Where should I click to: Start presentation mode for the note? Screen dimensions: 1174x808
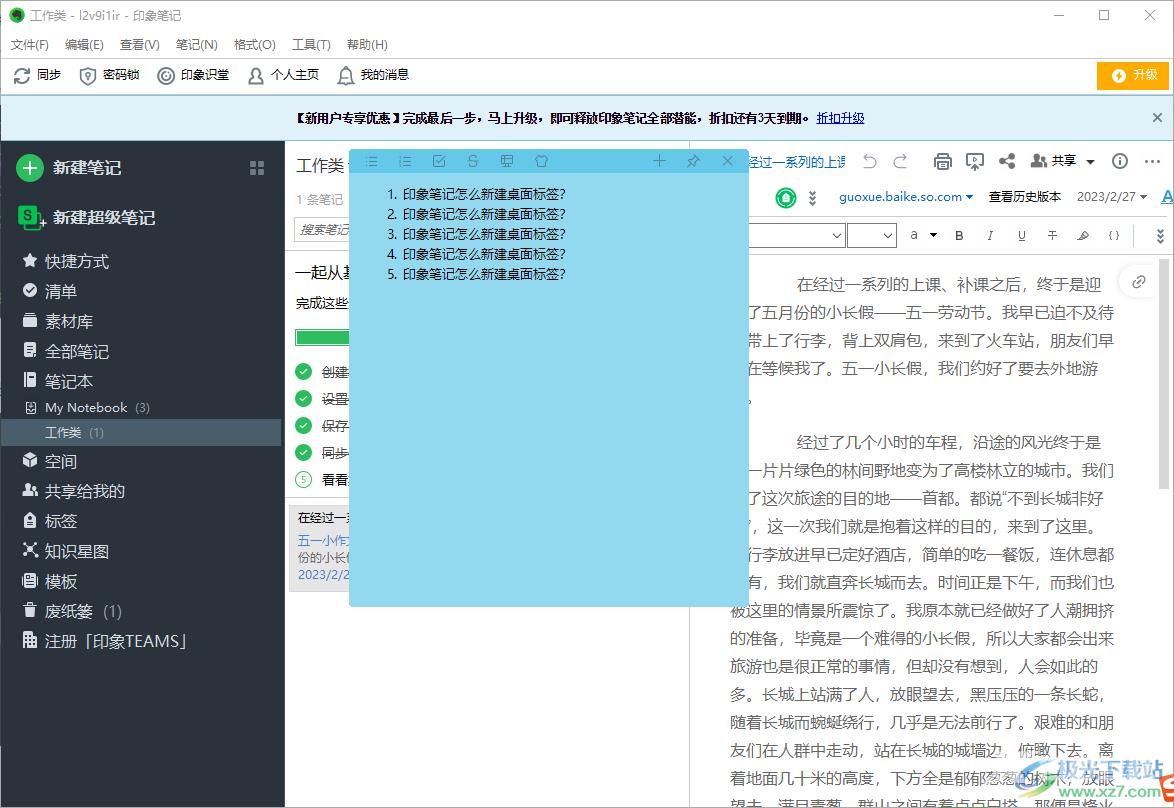tap(974, 161)
